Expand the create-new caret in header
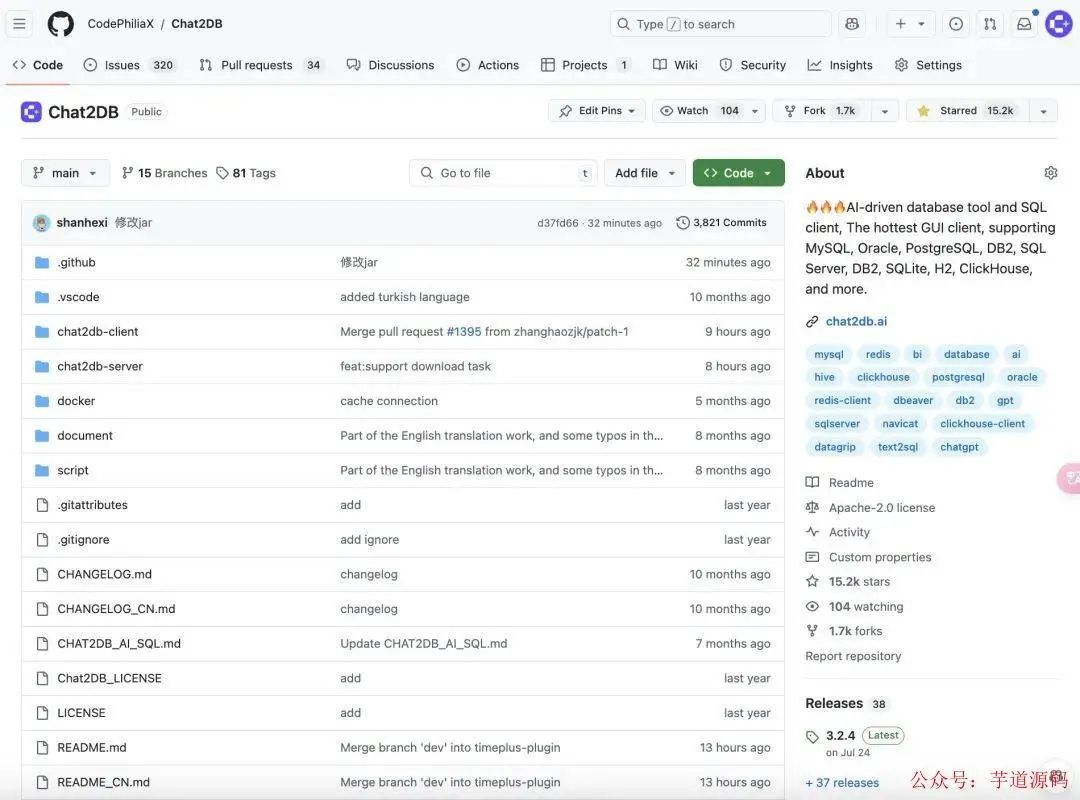Viewport: 1080px width, 800px height. pyautogui.click(x=922, y=24)
